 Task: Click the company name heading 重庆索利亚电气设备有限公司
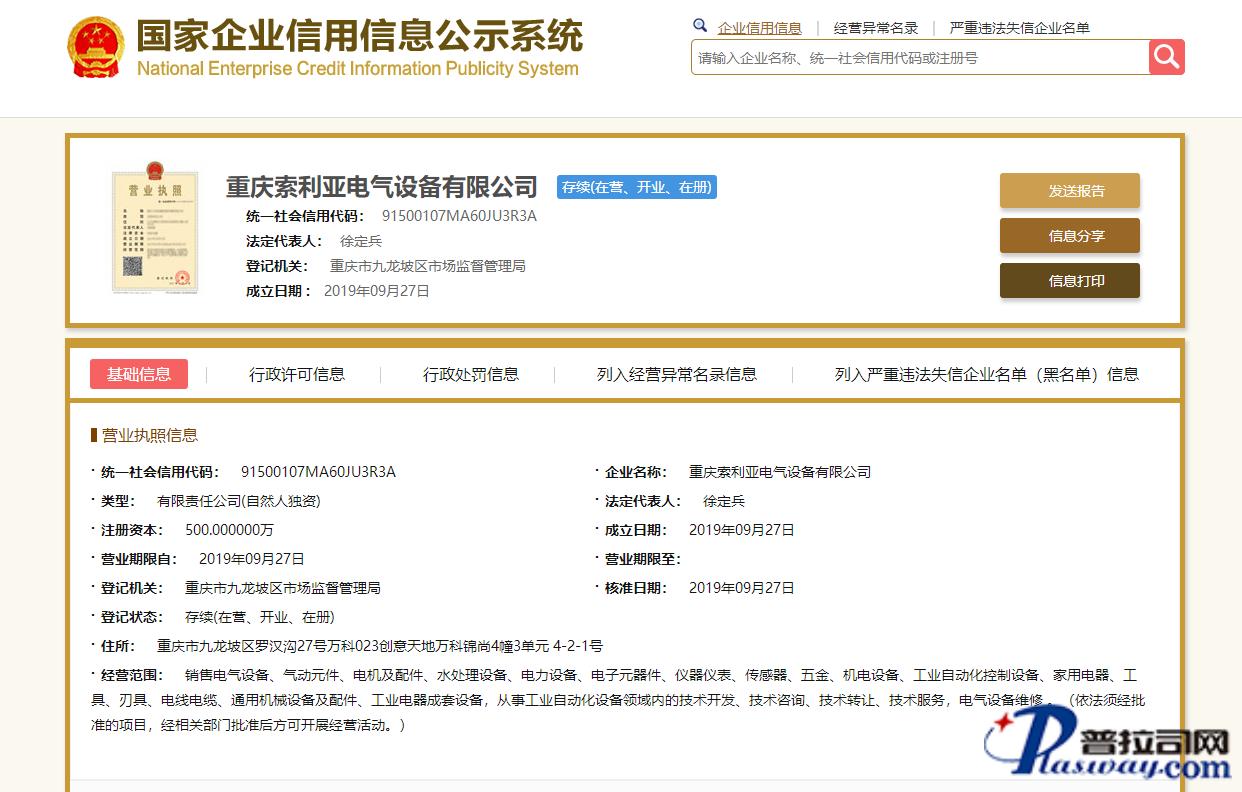pyautogui.click(x=381, y=187)
